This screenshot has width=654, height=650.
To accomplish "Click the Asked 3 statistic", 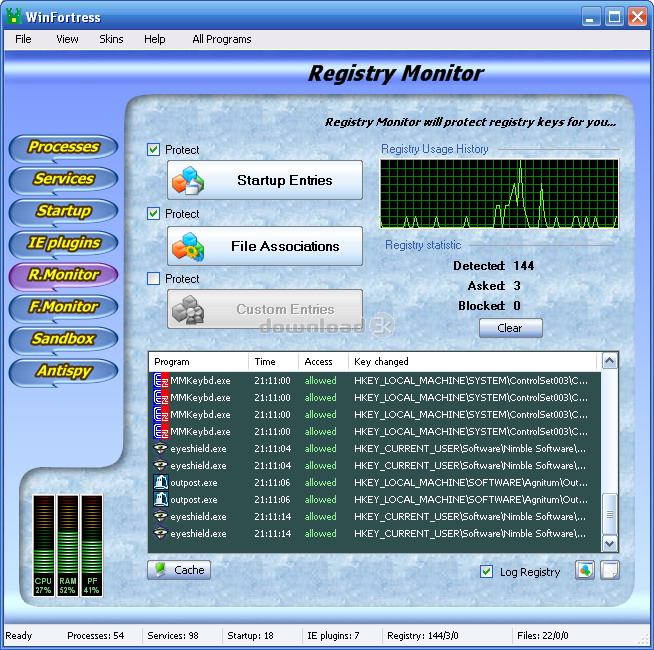I will [x=494, y=286].
